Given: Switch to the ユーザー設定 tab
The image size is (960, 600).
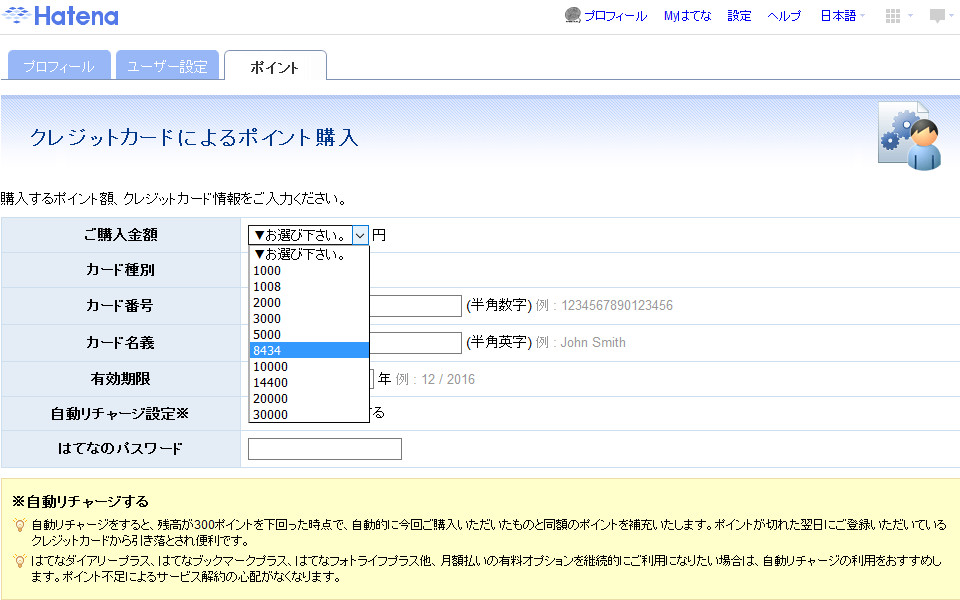Looking at the screenshot, I should (167, 65).
